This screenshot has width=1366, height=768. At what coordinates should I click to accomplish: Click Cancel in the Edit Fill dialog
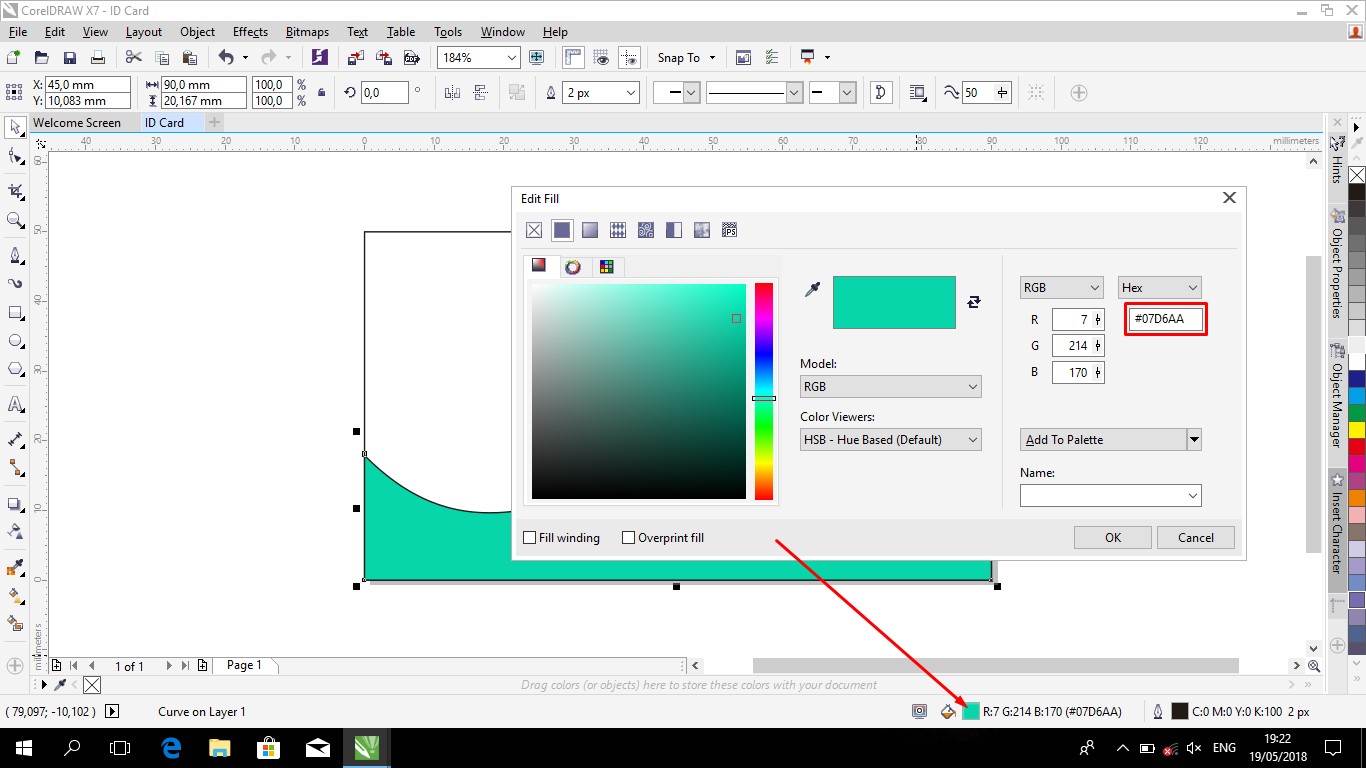tap(1195, 538)
